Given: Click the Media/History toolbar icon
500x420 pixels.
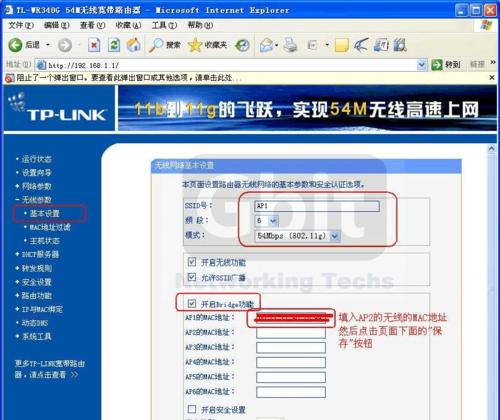Looking at the screenshot, I should 242,45.
